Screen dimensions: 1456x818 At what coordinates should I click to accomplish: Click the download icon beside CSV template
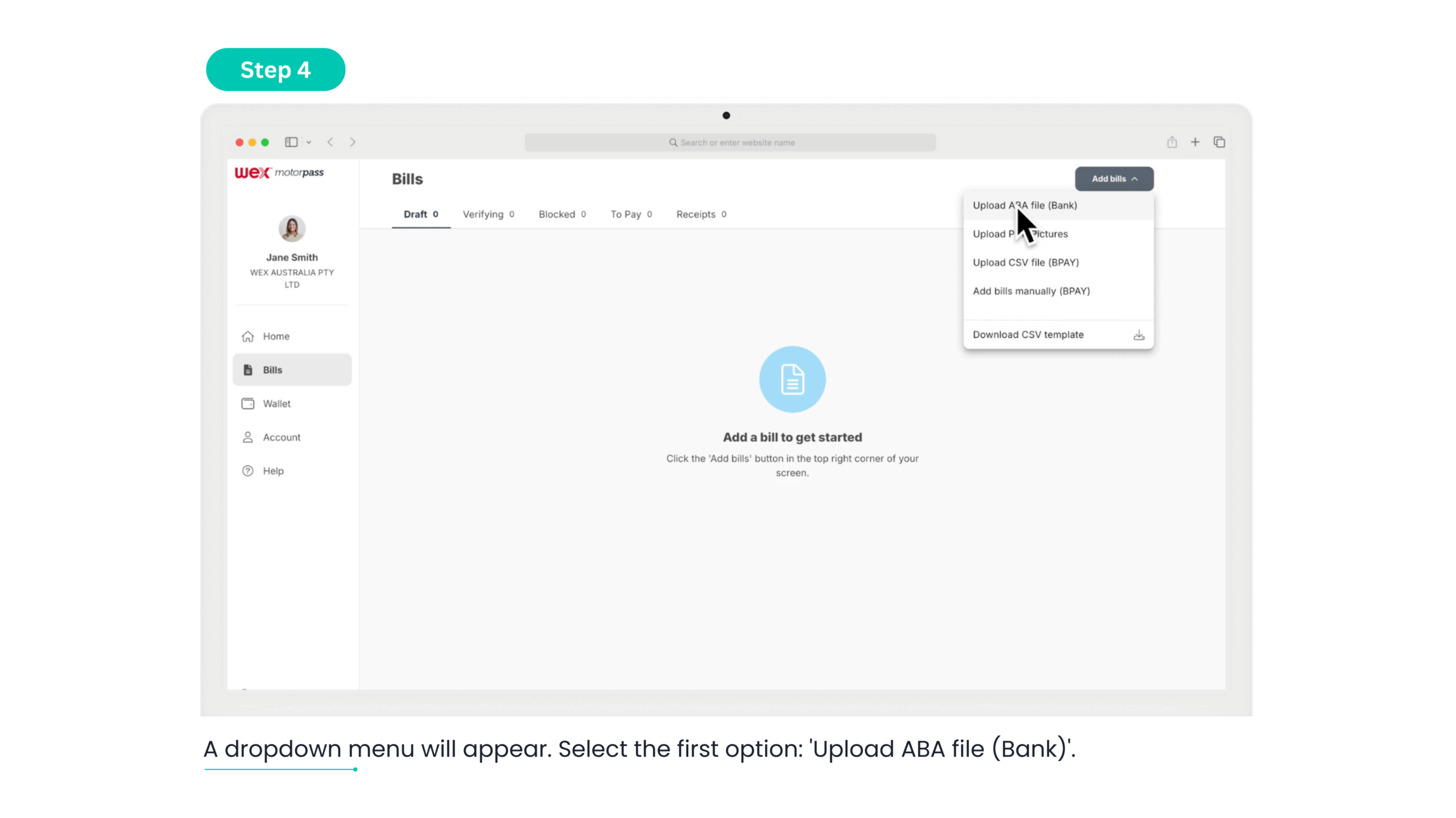click(x=1139, y=335)
